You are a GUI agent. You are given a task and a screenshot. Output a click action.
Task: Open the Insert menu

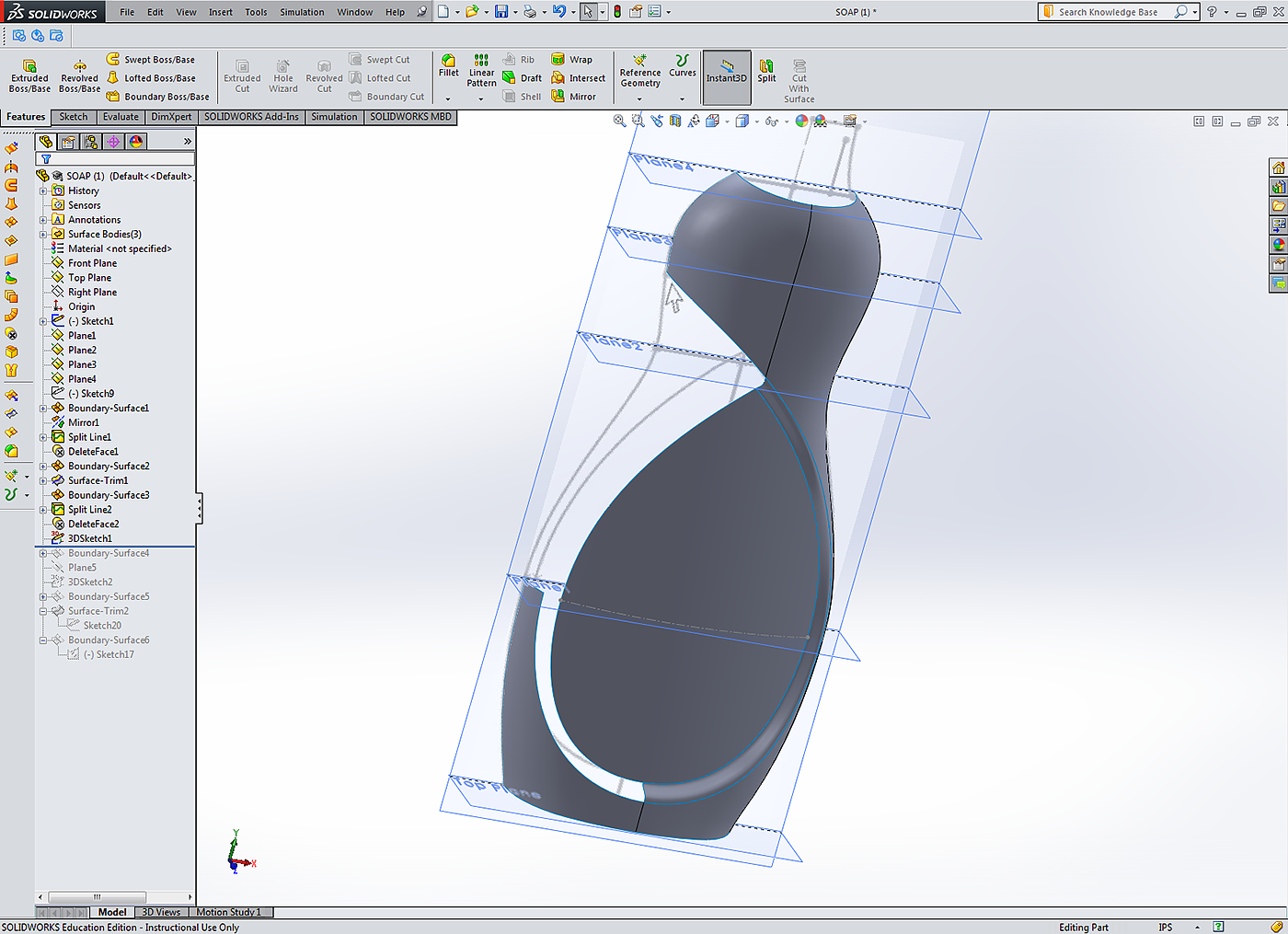click(220, 12)
